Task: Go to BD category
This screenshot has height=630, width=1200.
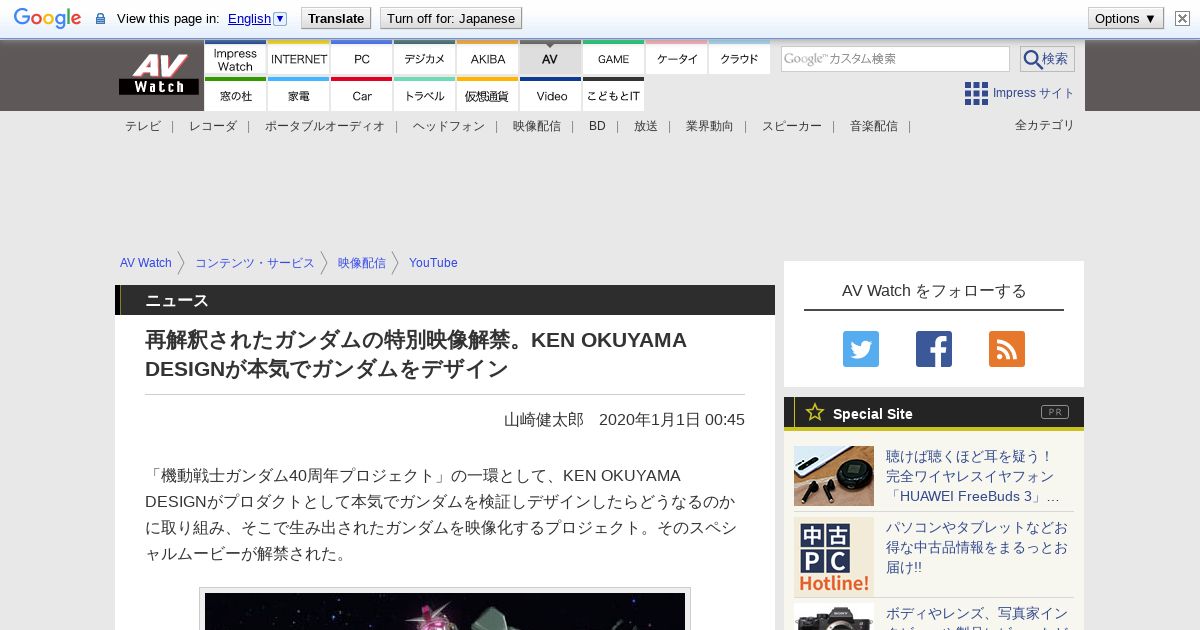Action: coord(597,126)
